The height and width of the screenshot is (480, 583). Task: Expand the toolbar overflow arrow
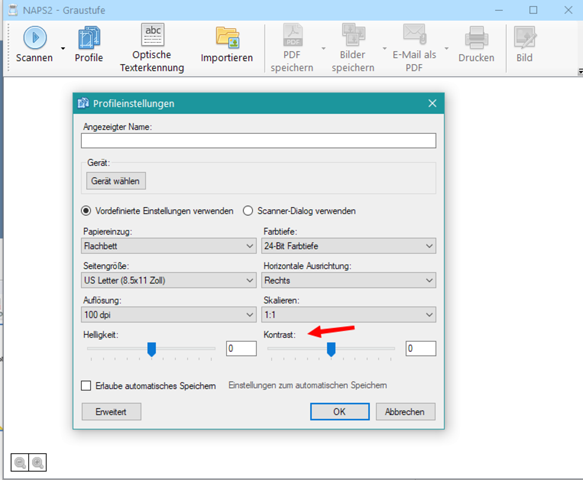(x=580, y=71)
